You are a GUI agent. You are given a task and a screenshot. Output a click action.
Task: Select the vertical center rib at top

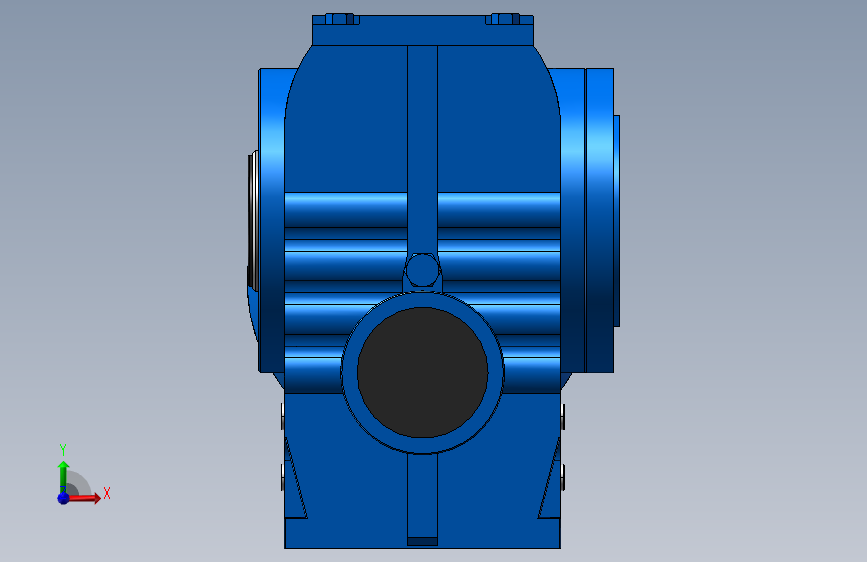click(x=422, y=149)
